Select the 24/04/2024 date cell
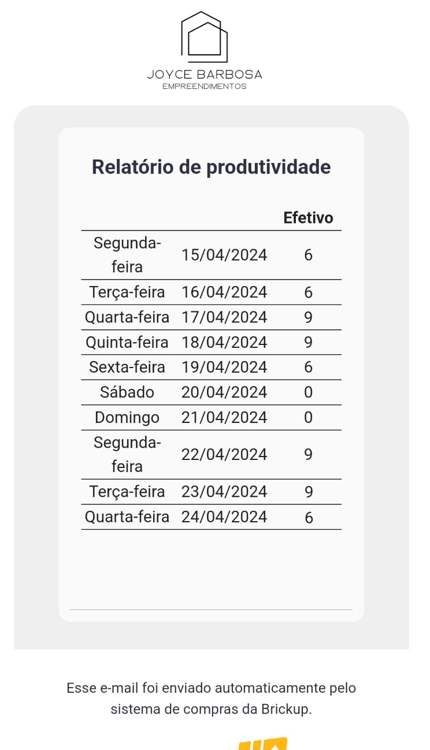The height and width of the screenshot is (750, 430). click(x=224, y=517)
